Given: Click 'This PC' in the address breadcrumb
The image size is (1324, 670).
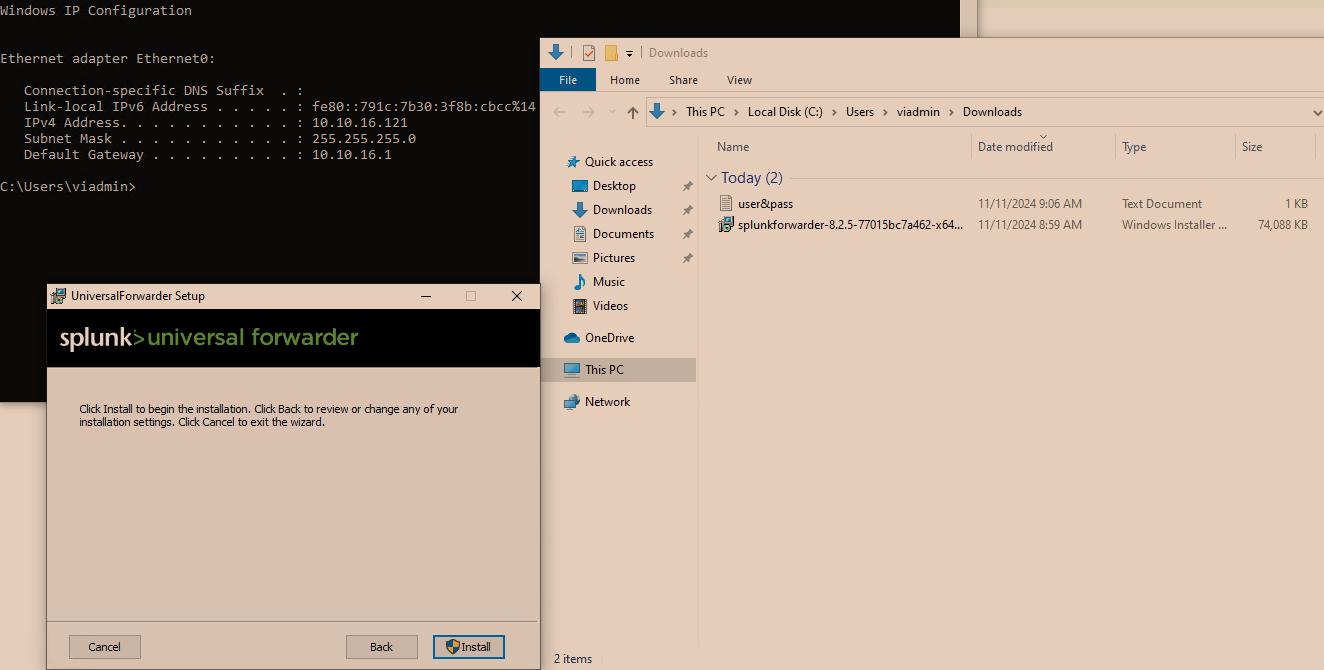Looking at the screenshot, I should click(x=705, y=112).
